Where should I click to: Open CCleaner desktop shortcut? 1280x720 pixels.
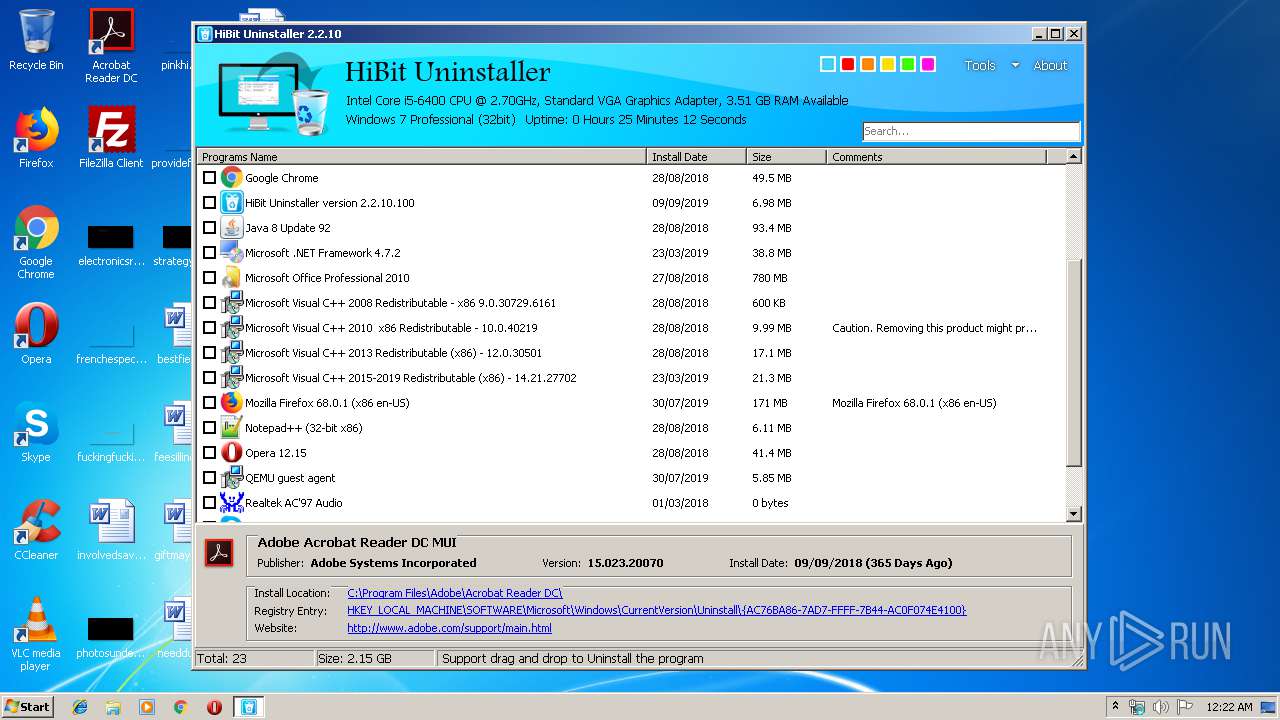(36, 530)
